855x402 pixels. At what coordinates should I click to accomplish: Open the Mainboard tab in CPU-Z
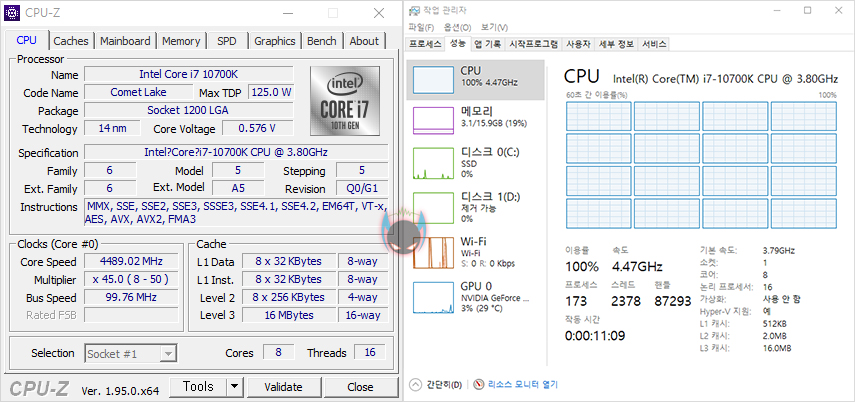tap(125, 41)
